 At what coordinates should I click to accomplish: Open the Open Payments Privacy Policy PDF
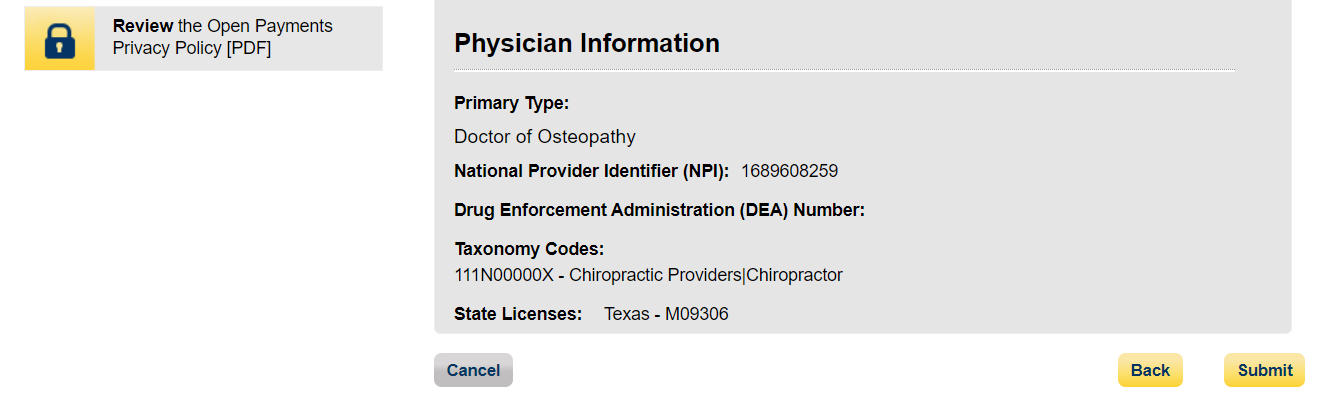(x=222, y=37)
